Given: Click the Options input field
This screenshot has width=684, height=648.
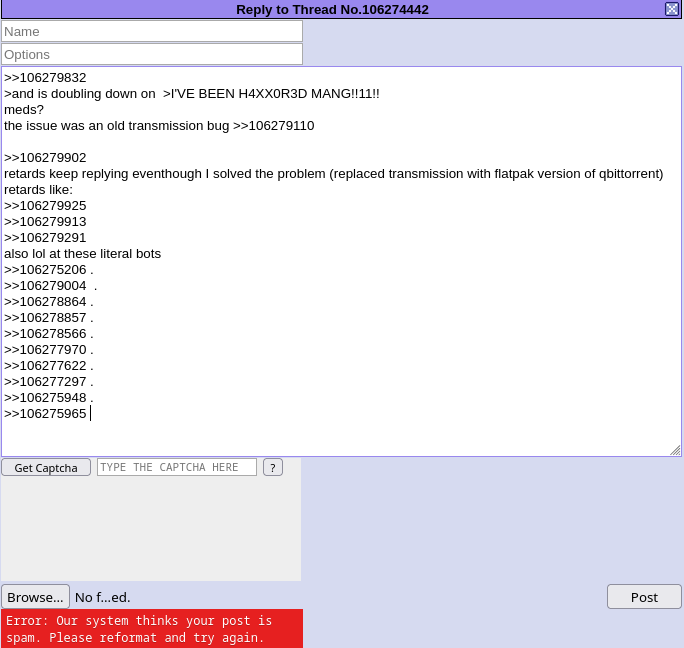Looking at the screenshot, I should point(152,55).
